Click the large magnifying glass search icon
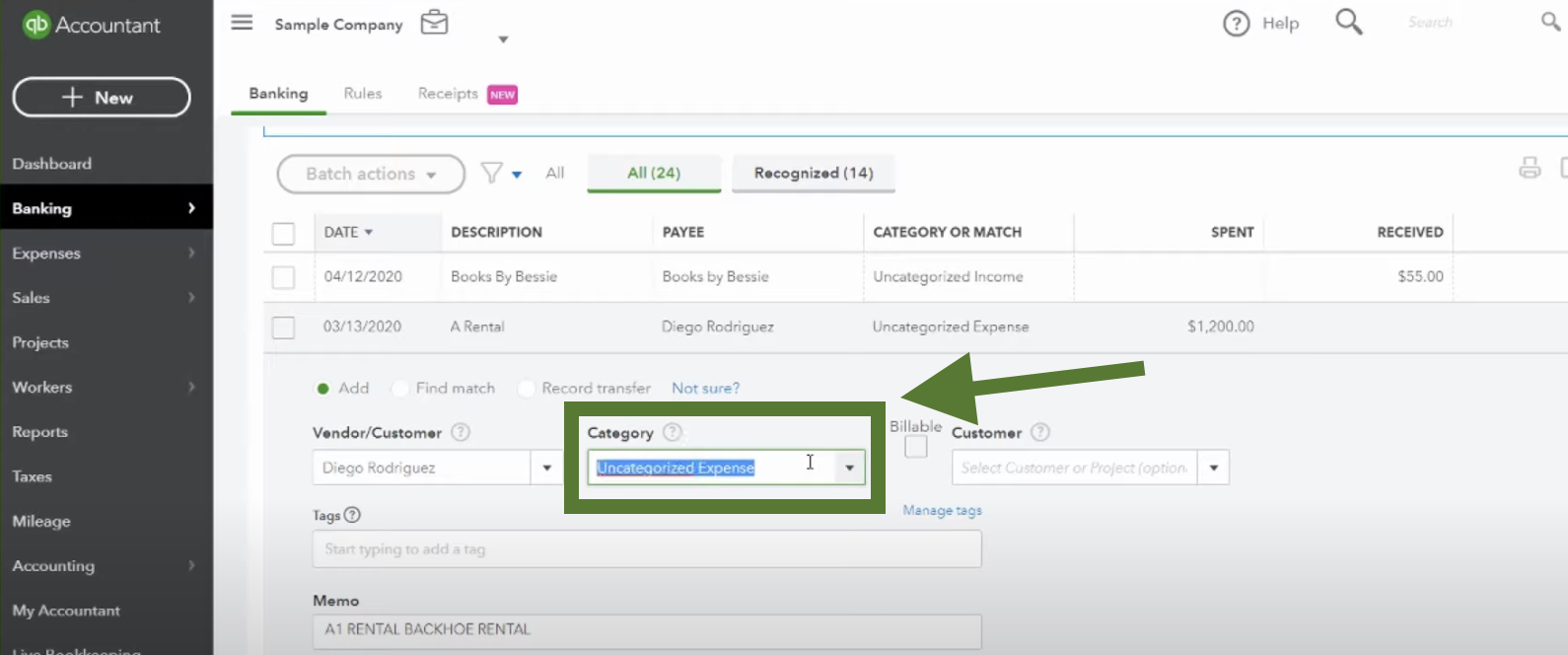The image size is (1568, 655). 1348,22
